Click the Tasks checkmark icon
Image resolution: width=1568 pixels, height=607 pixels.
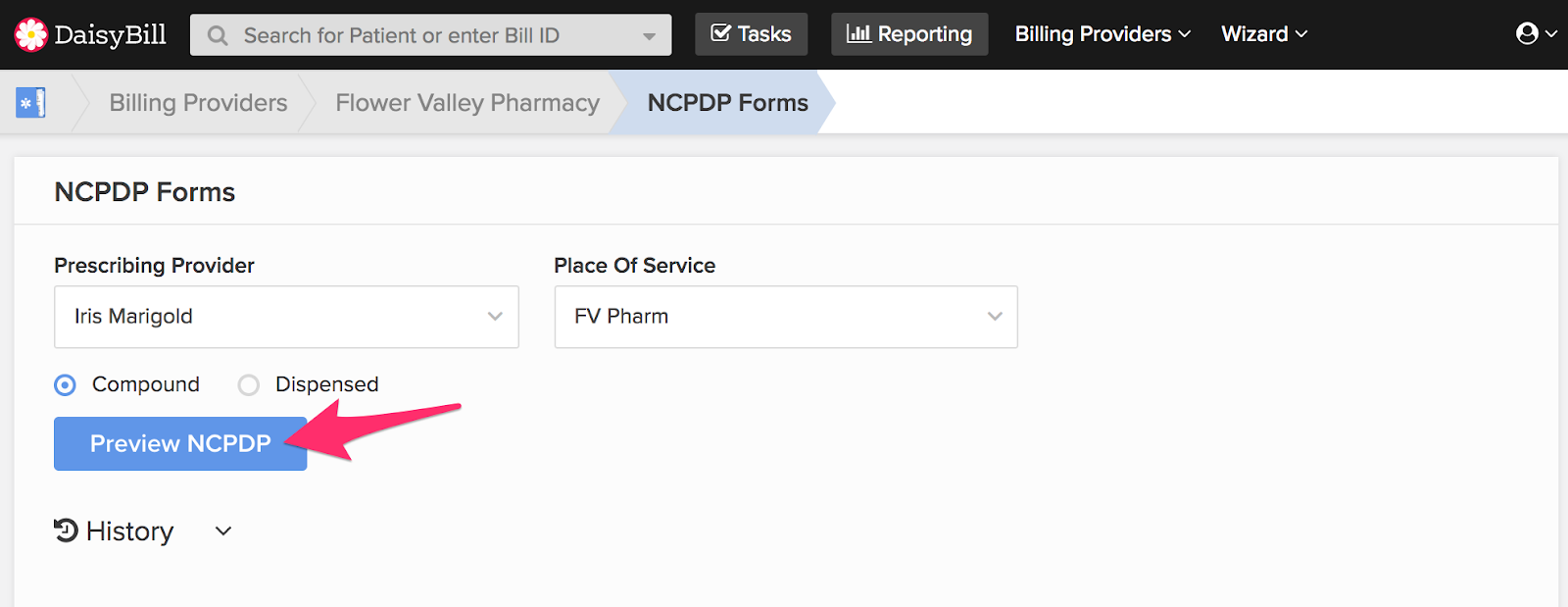720,33
